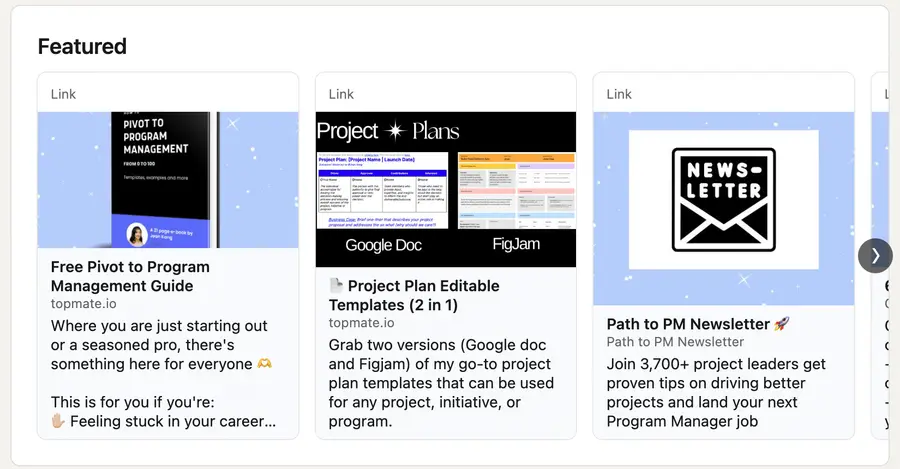Open Project Plan Editable Templates (2 in 1) link
Image resolution: width=900 pixels, height=469 pixels.
pyautogui.click(x=414, y=295)
